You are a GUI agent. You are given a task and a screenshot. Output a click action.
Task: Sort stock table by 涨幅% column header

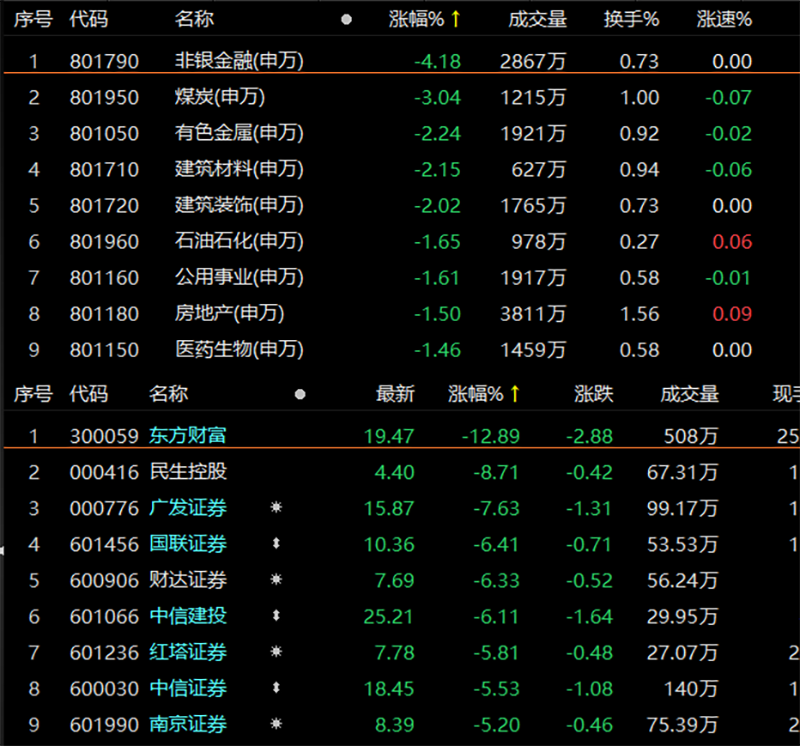(x=484, y=394)
